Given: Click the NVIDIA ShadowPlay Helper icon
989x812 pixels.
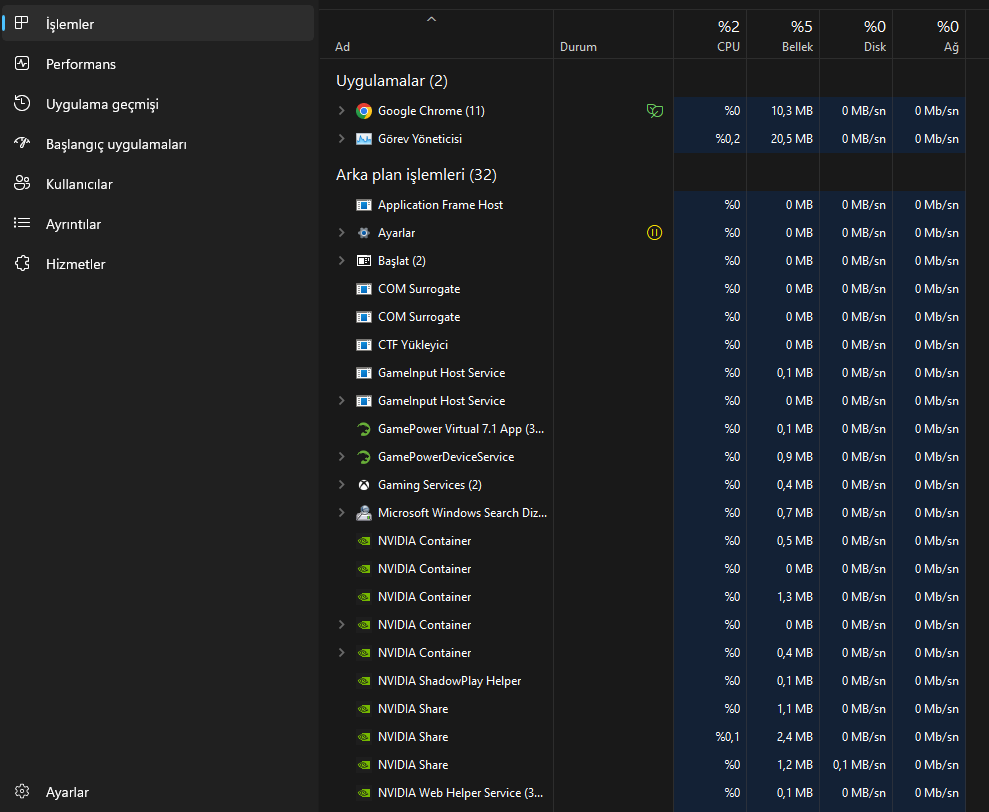Looking at the screenshot, I should point(364,681).
